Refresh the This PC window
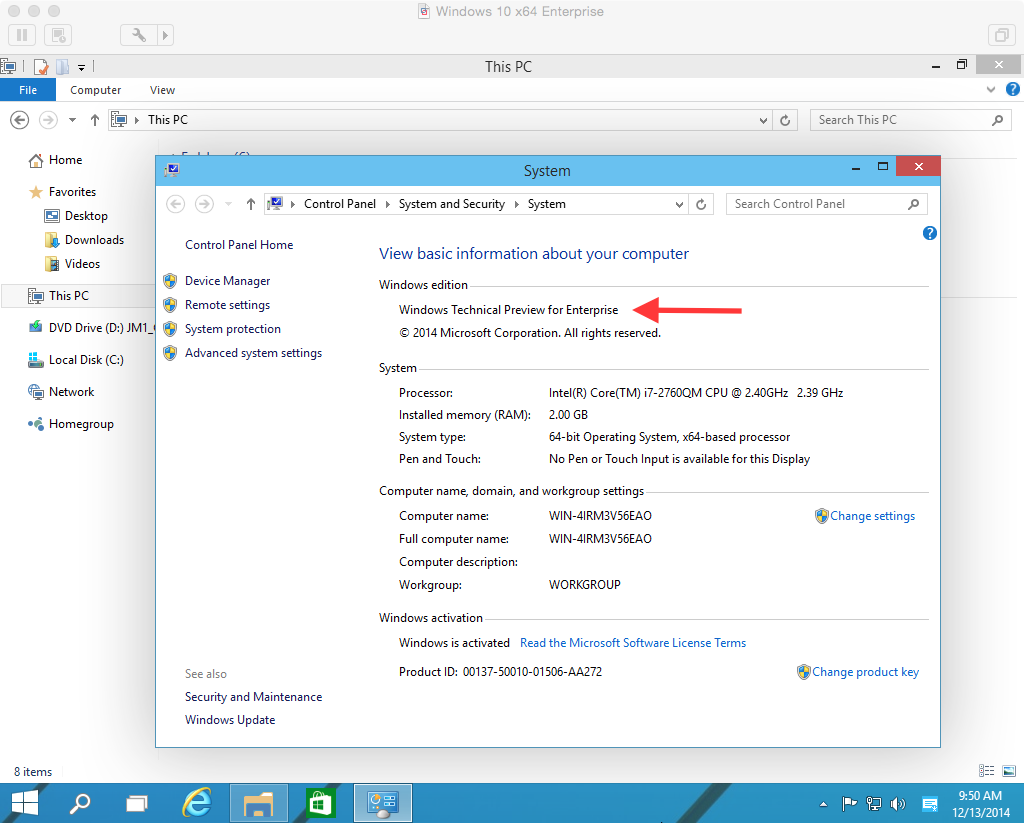 tap(785, 120)
